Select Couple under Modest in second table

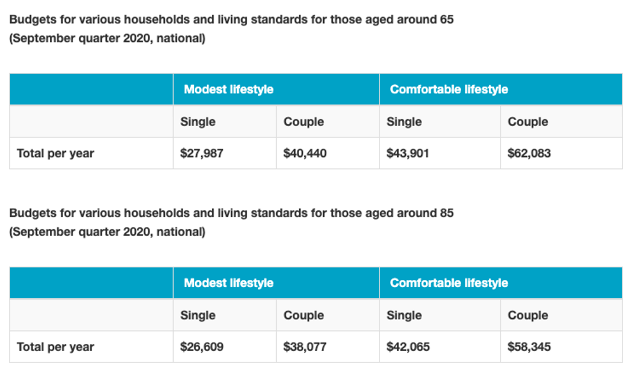coord(304,315)
